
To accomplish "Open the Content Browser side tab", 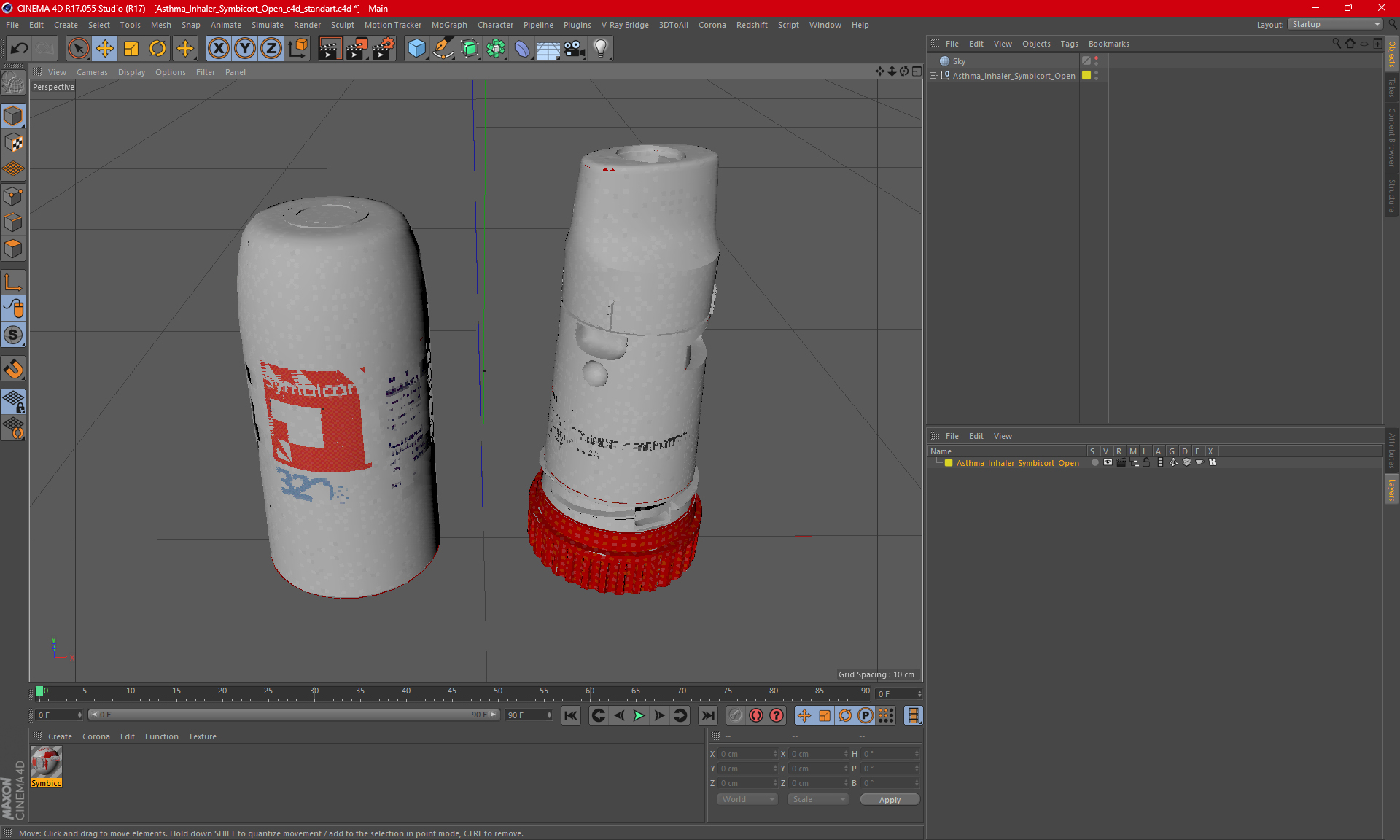I will [x=1391, y=137].
